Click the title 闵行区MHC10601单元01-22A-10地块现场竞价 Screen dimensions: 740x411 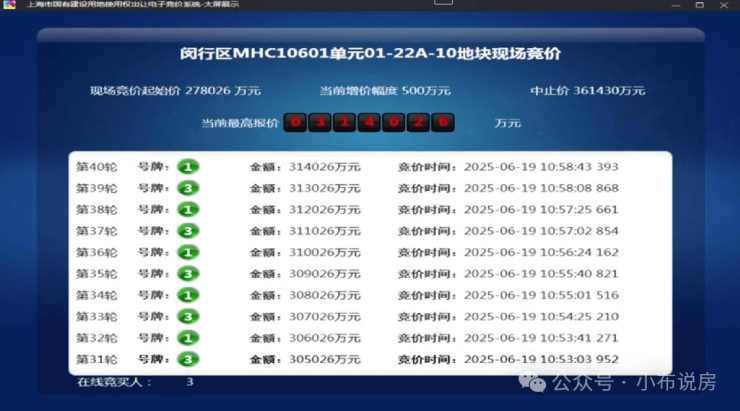pos(370,53)
